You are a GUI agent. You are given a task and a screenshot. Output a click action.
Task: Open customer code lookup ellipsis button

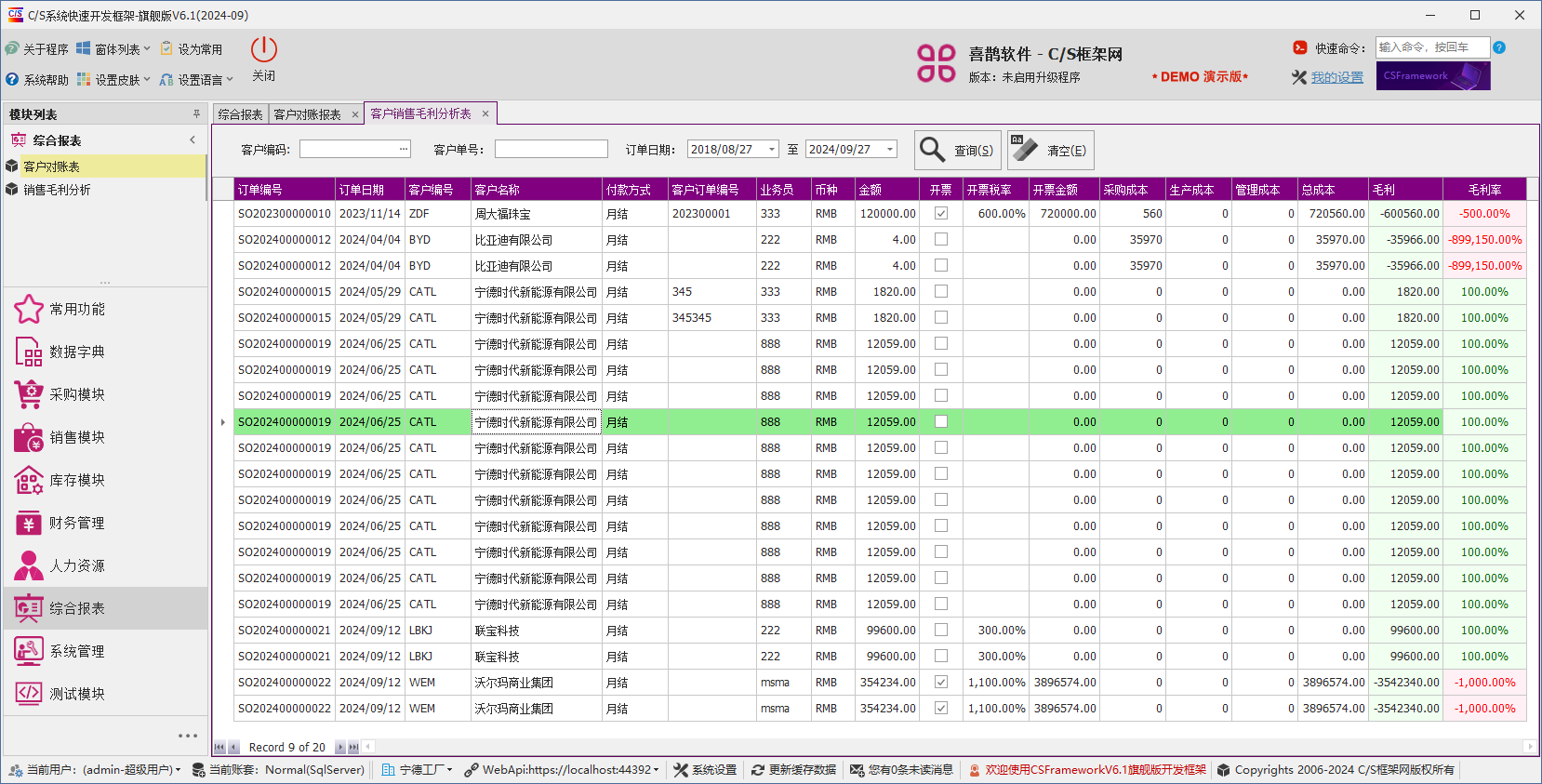pyautogui.click(x=404, y=149)
